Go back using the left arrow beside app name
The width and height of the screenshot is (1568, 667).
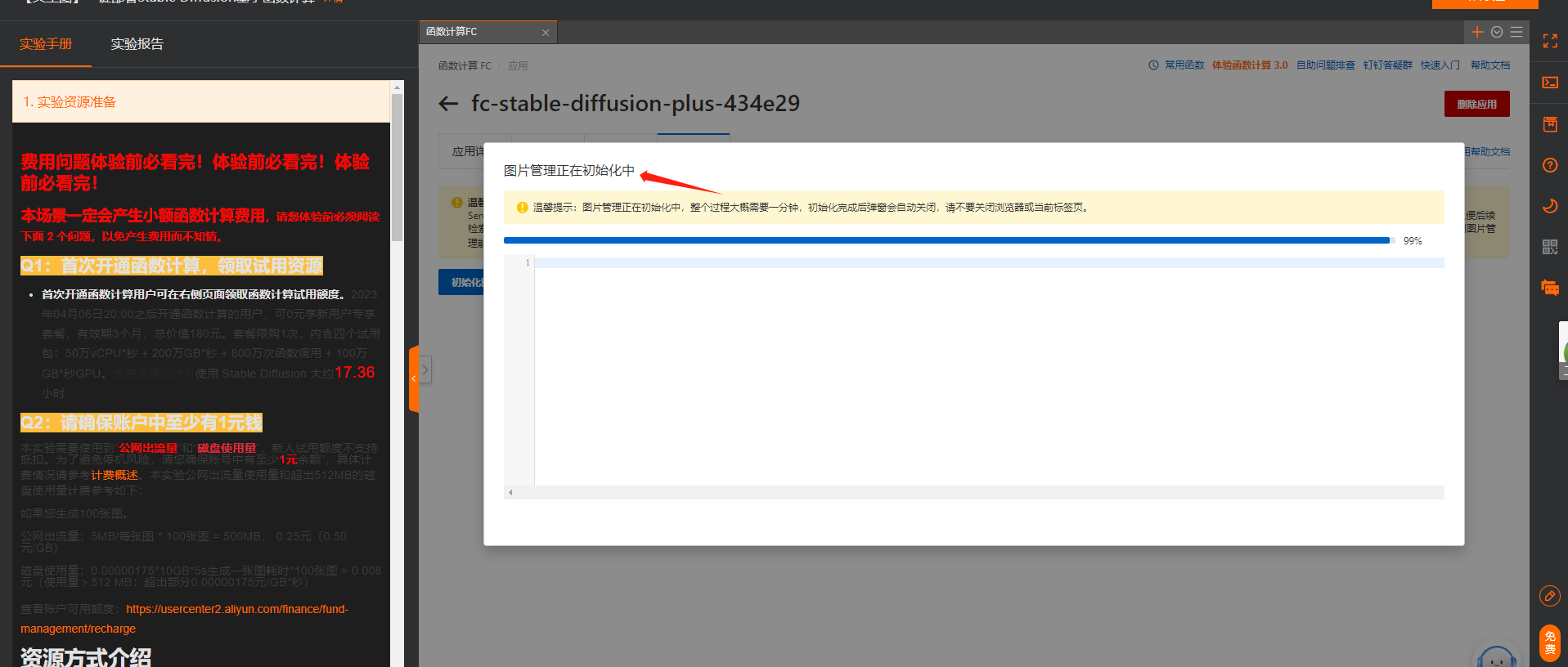click(448, 104)
